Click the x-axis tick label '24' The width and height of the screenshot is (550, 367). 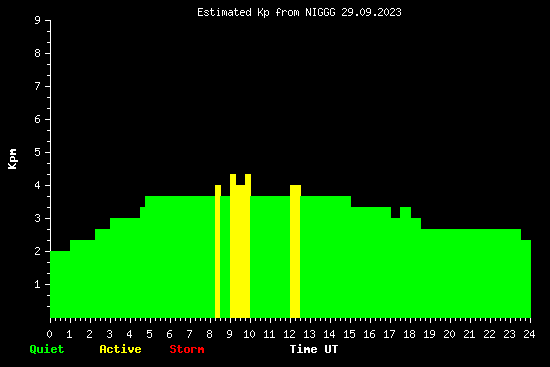[529, 334]
